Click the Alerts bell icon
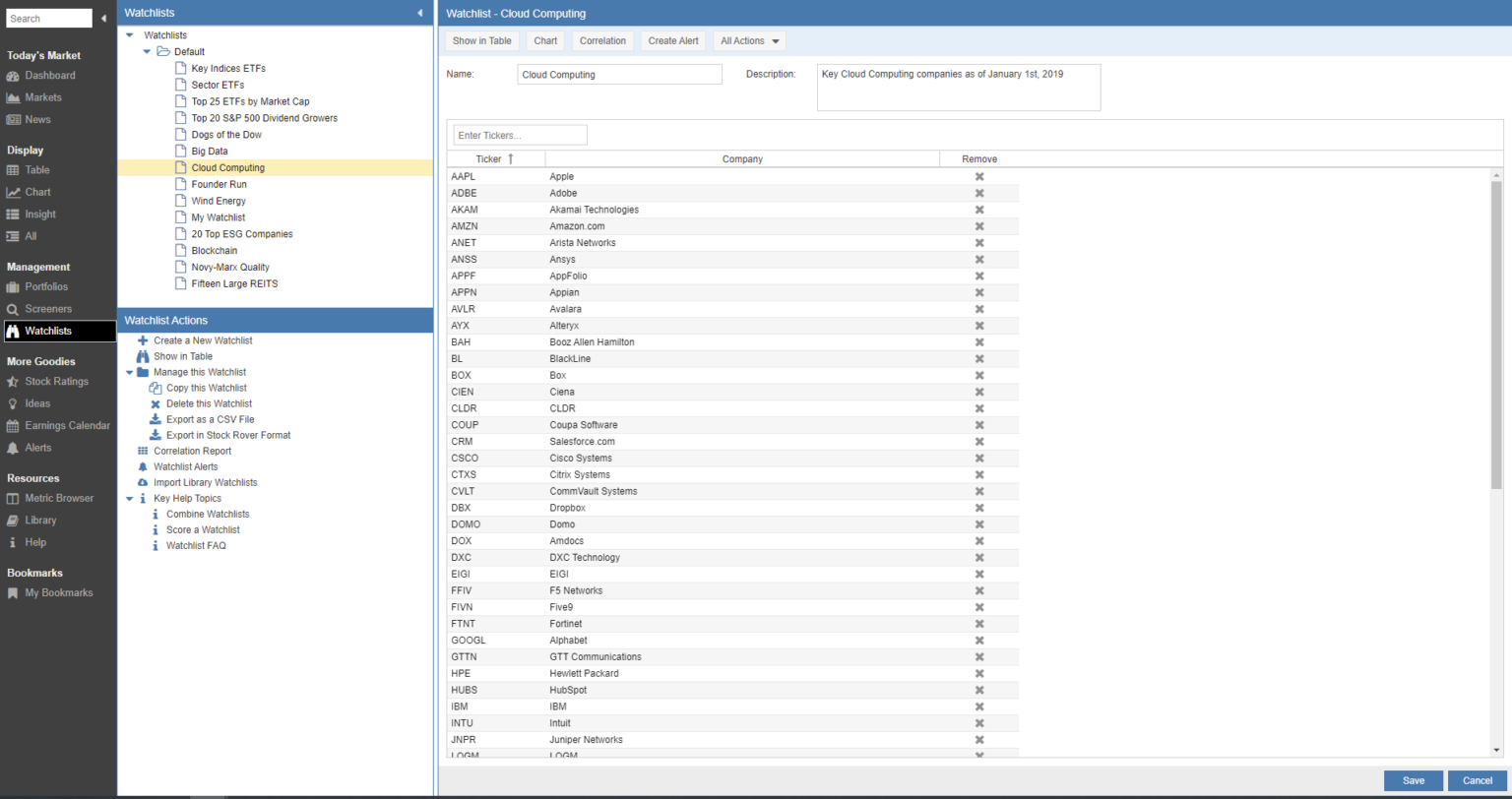The height and width of the screenshot is (799, 1512). tap(13, 448)
